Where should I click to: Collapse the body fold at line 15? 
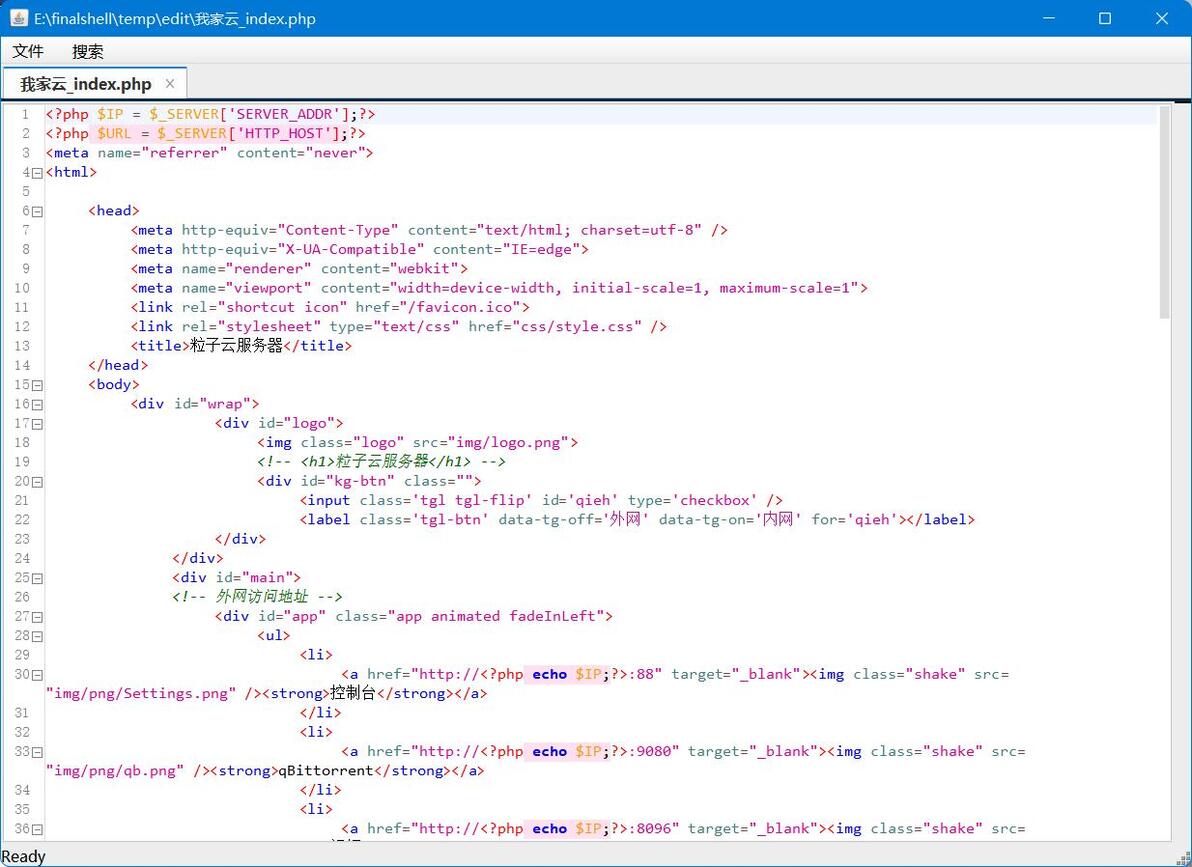point(37,386)
